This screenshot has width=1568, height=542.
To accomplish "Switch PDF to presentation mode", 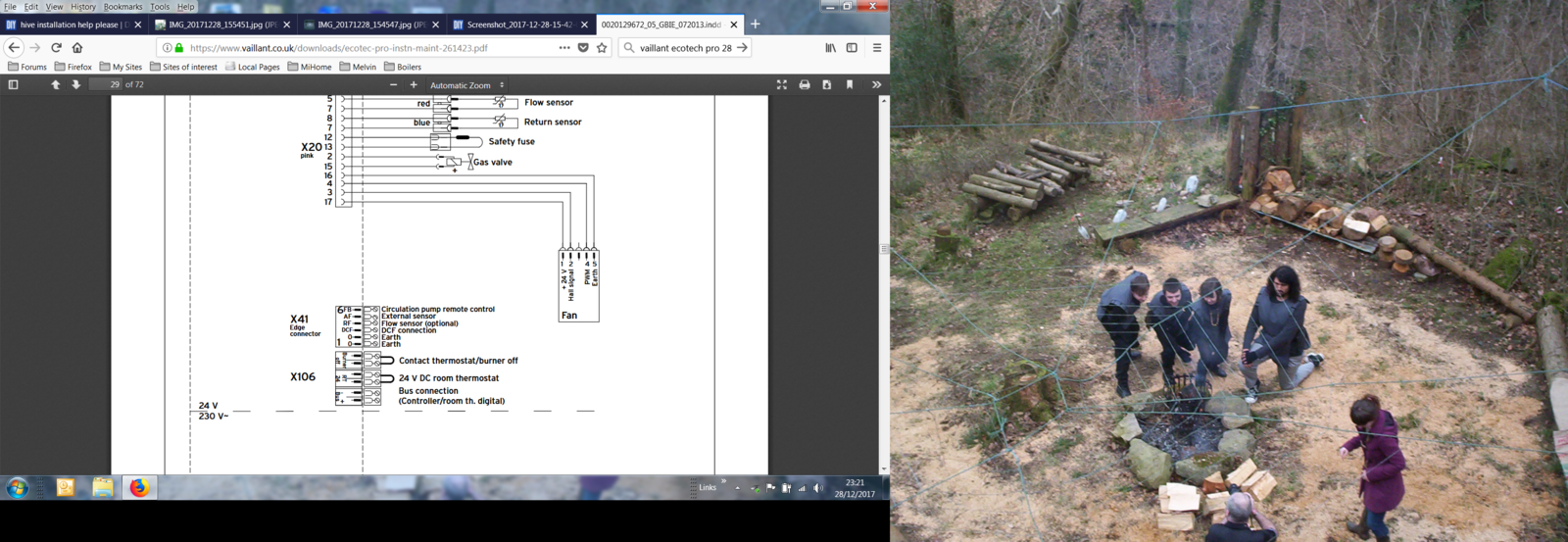I will click(781, 85).
